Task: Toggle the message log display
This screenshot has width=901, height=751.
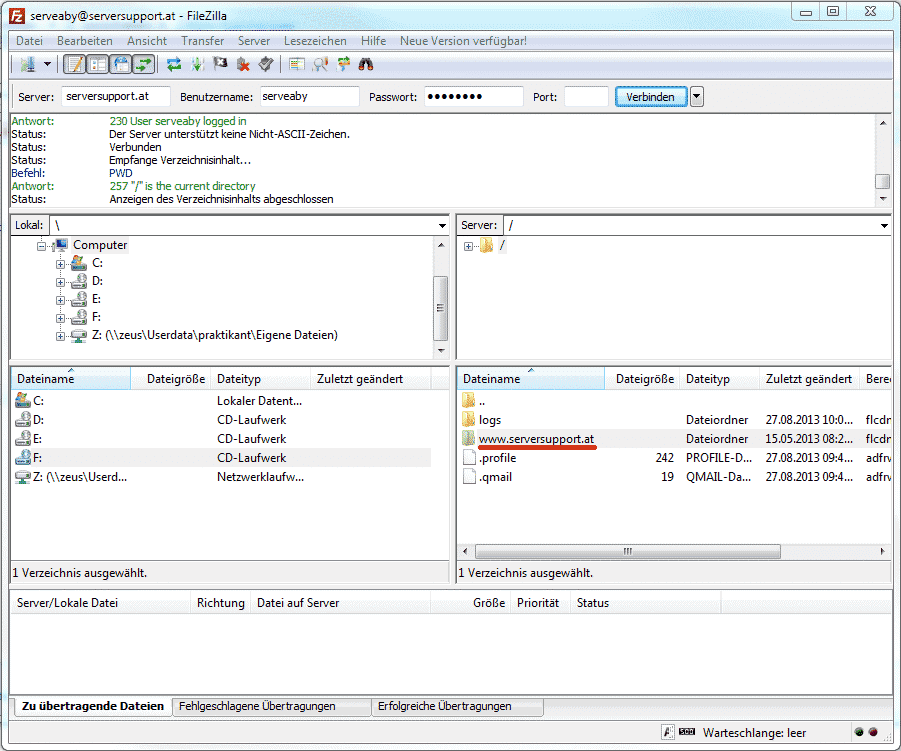Action: click(74, 64)
